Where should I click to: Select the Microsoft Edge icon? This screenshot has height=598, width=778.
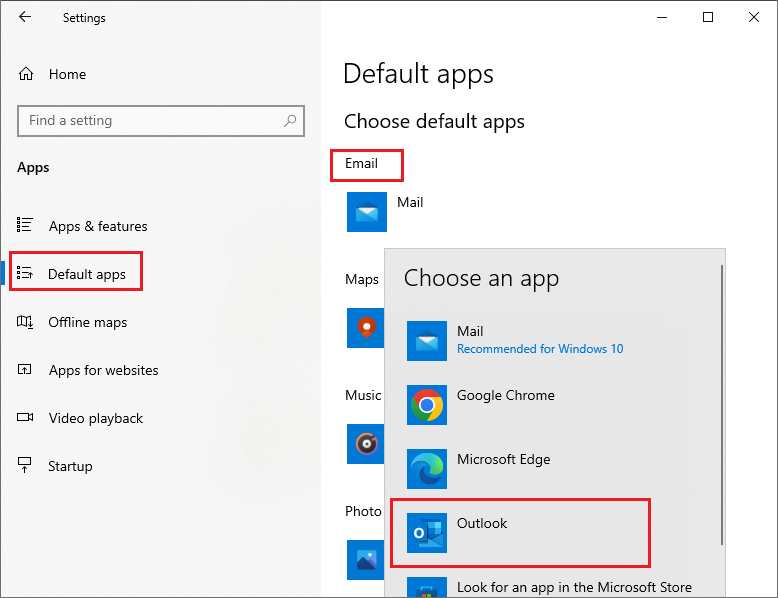pyautogui.click(x=427, y=469)
